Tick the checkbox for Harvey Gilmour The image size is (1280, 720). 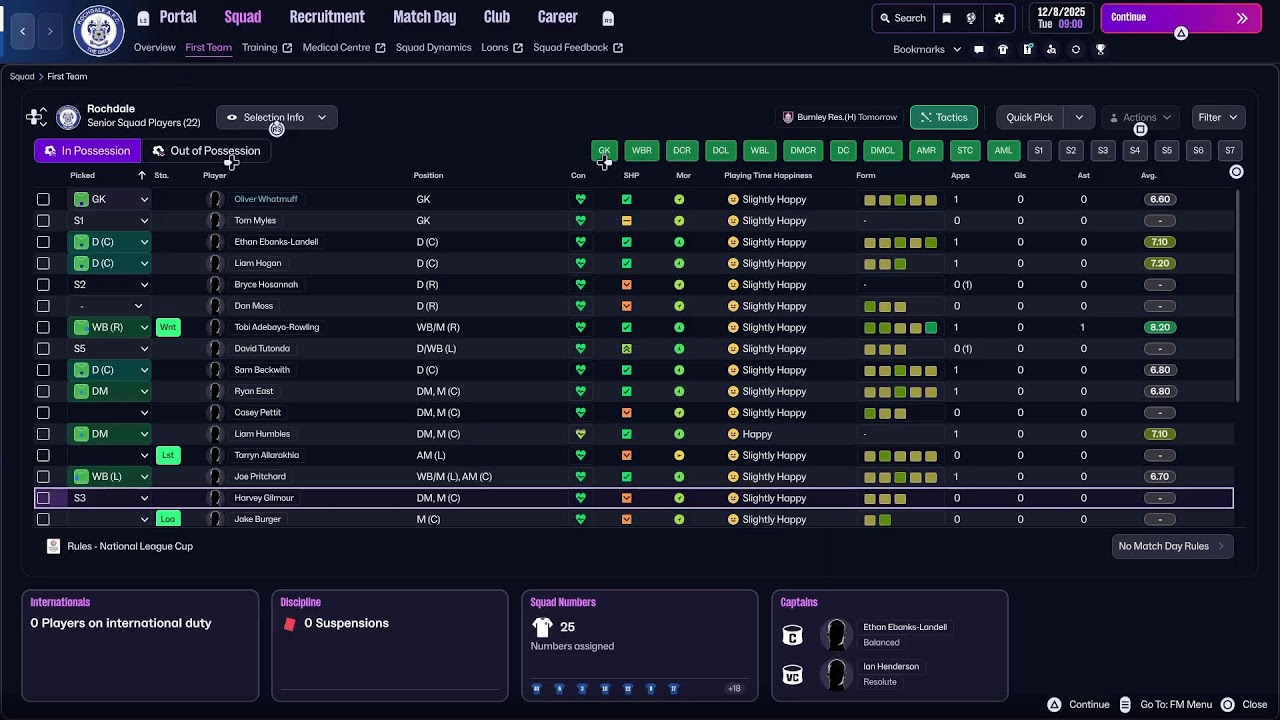pos(43,498)
